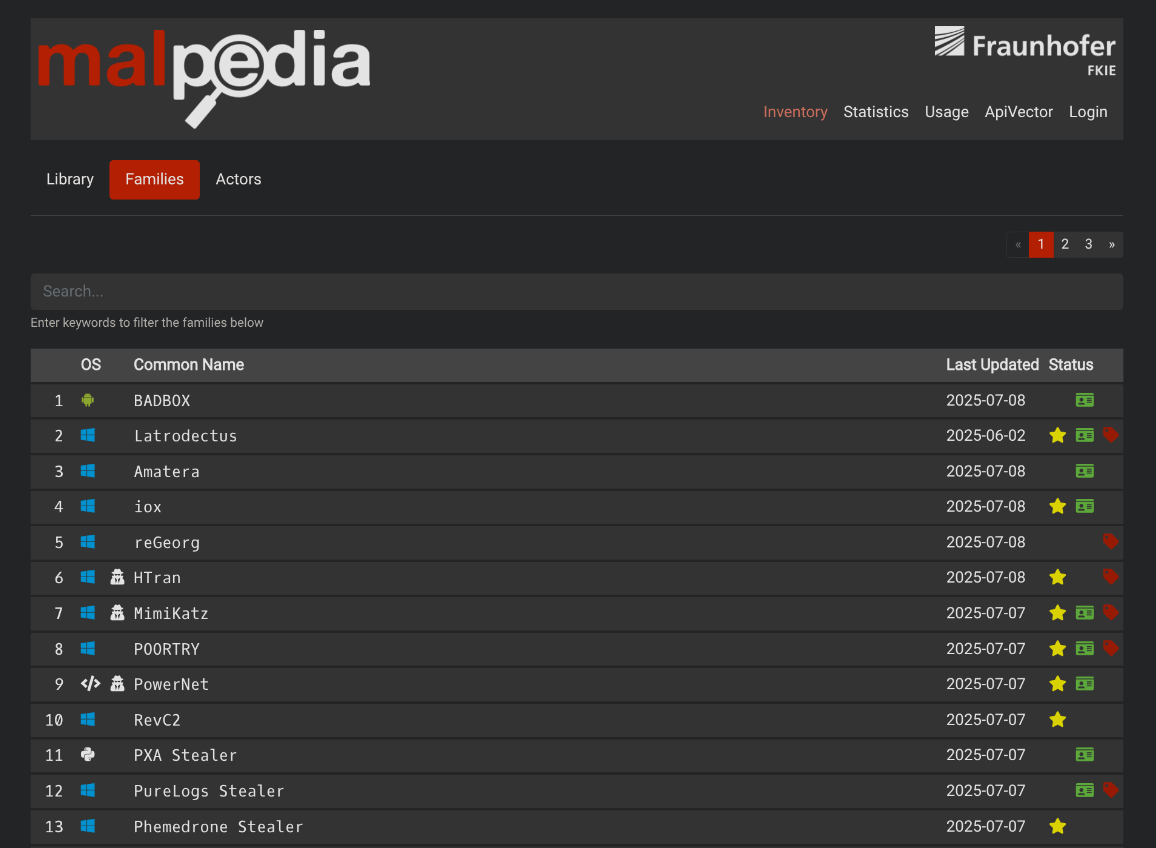Click the Windows icon in RevC2 row
The width and height of the screenshot is (1156, 848).
88,719
